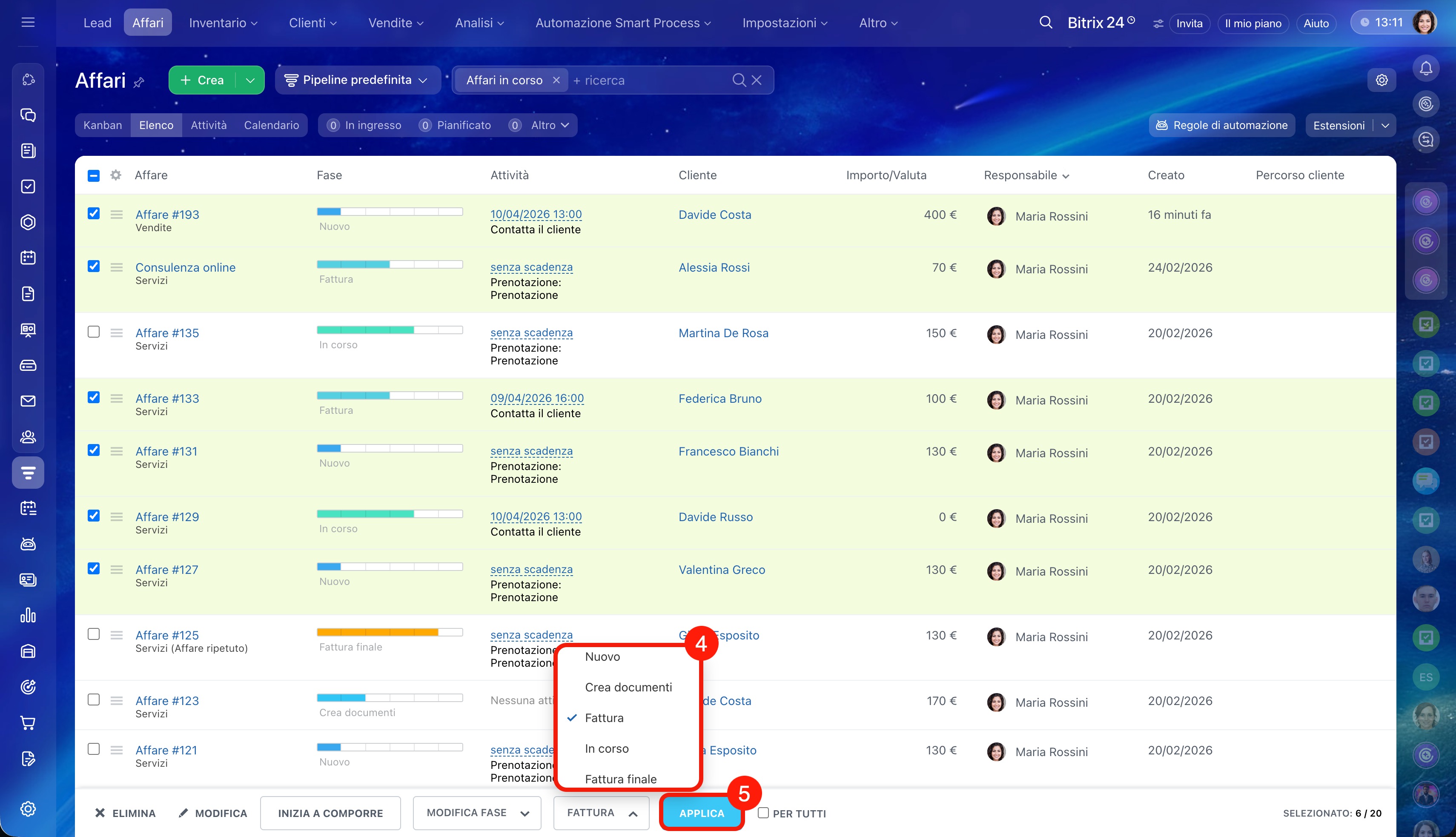The width and height of the screenshot is (1456, 837).
Task: Click the calendar icon in left sidebar
Action: 28,258
